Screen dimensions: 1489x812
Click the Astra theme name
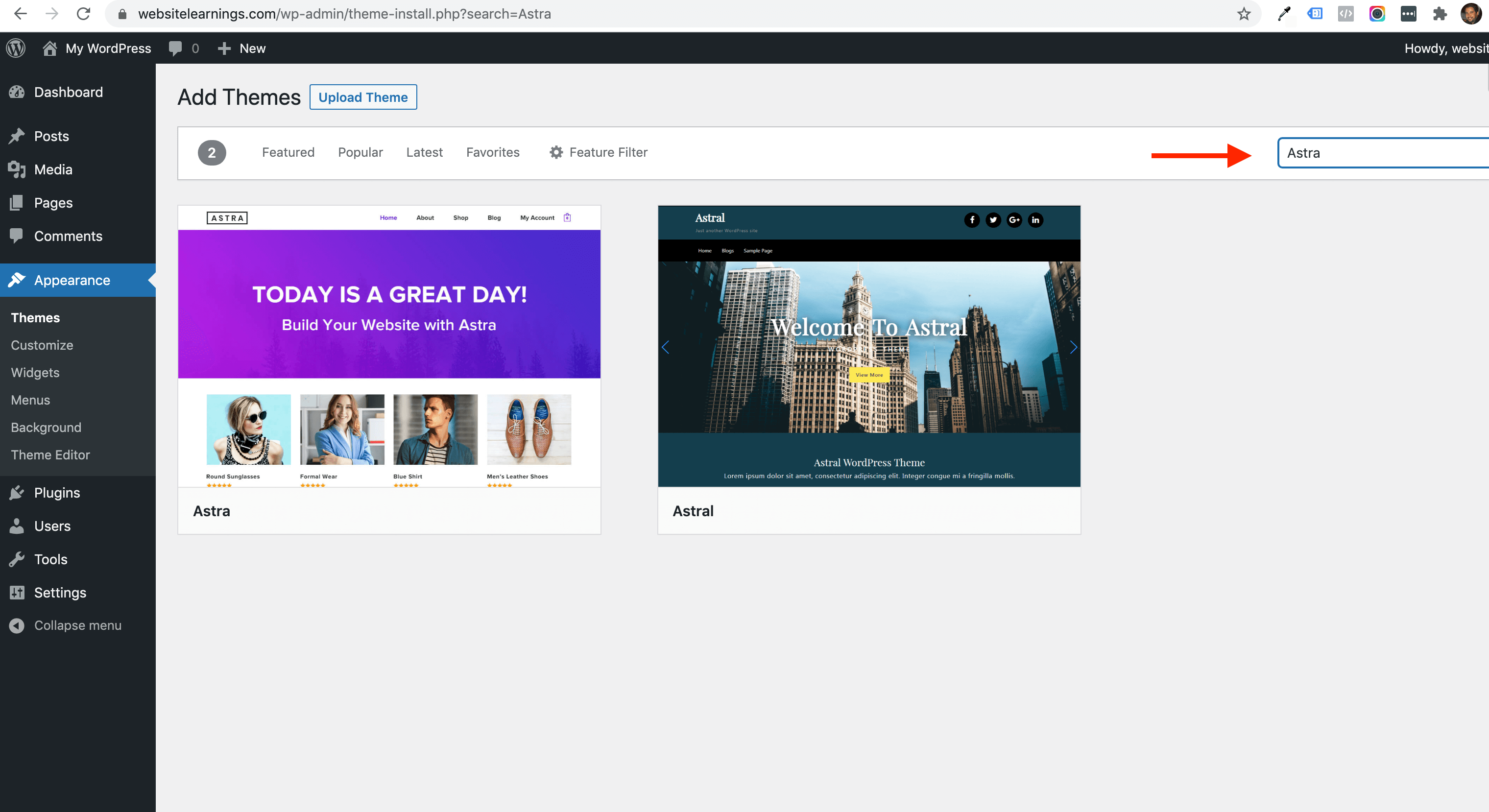point(212,511)
